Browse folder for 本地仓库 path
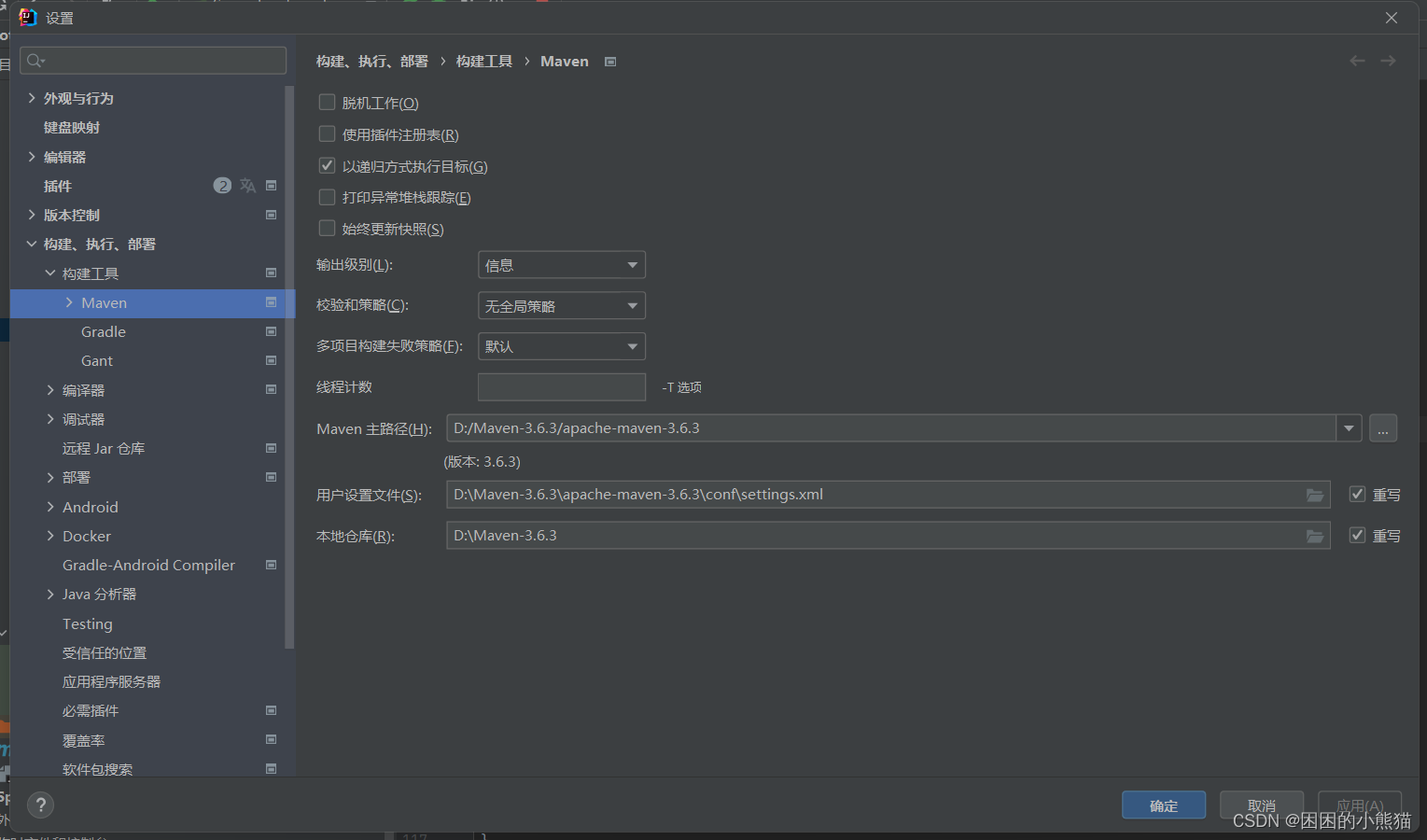Image resolution: width=1427 pixels, height=840 pixels. (1315, 536)
